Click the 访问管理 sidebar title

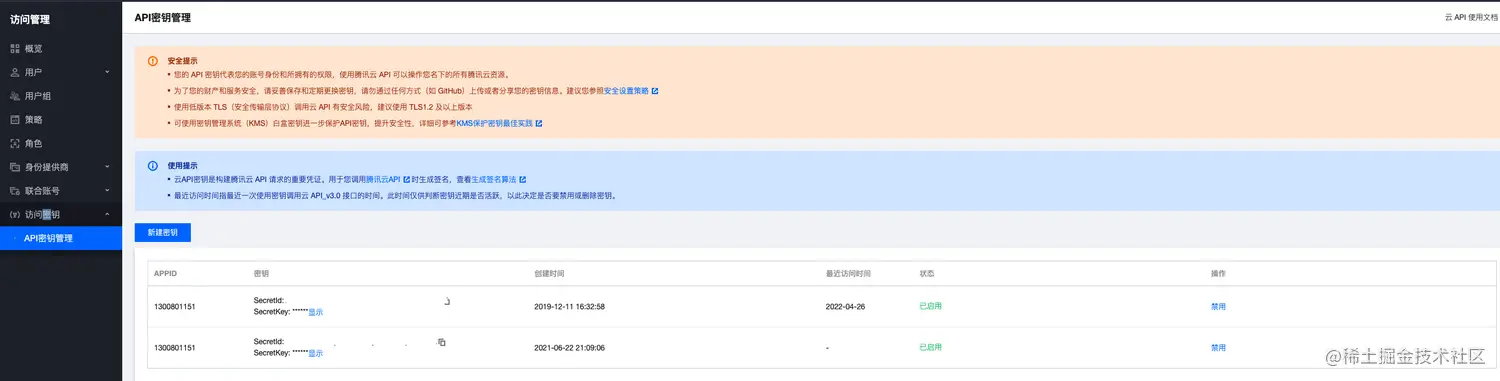tap(30, 19)
